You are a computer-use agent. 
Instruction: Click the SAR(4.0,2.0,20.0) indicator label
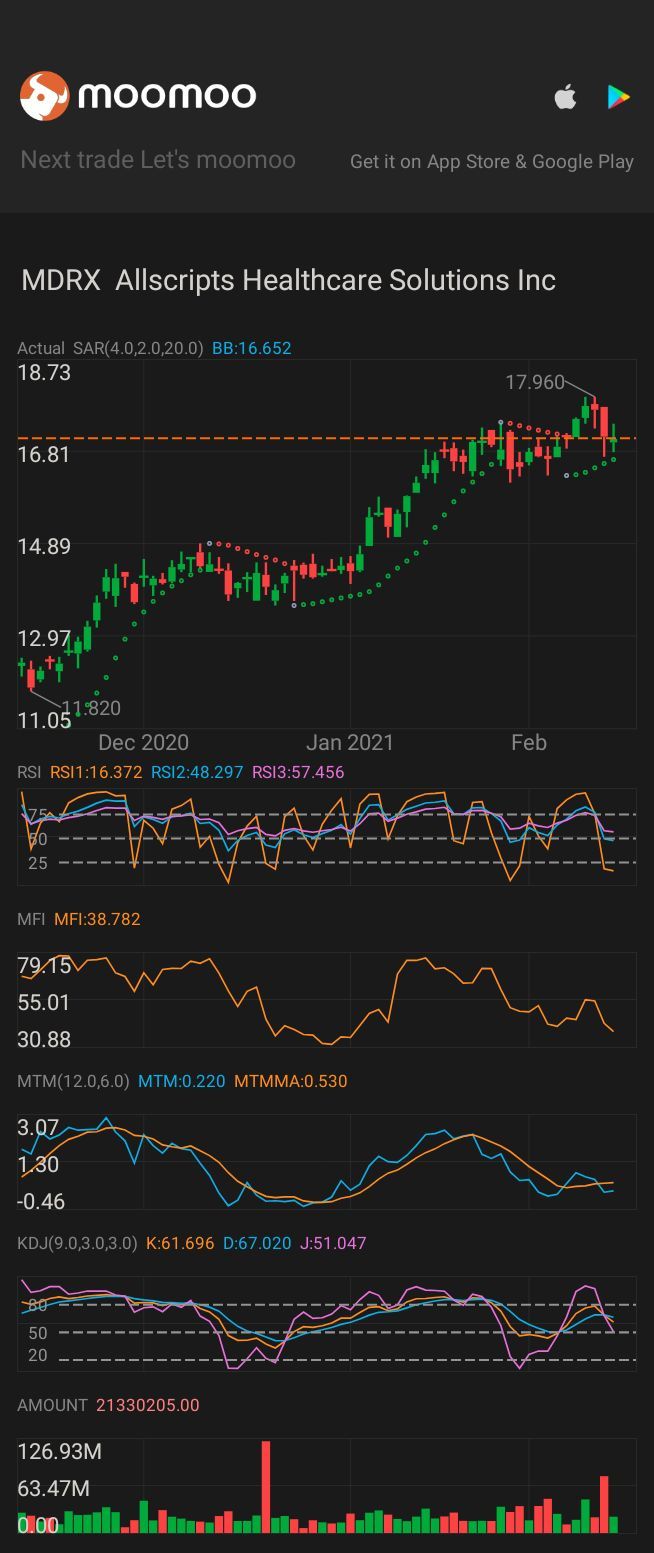(x=138, y=348)
